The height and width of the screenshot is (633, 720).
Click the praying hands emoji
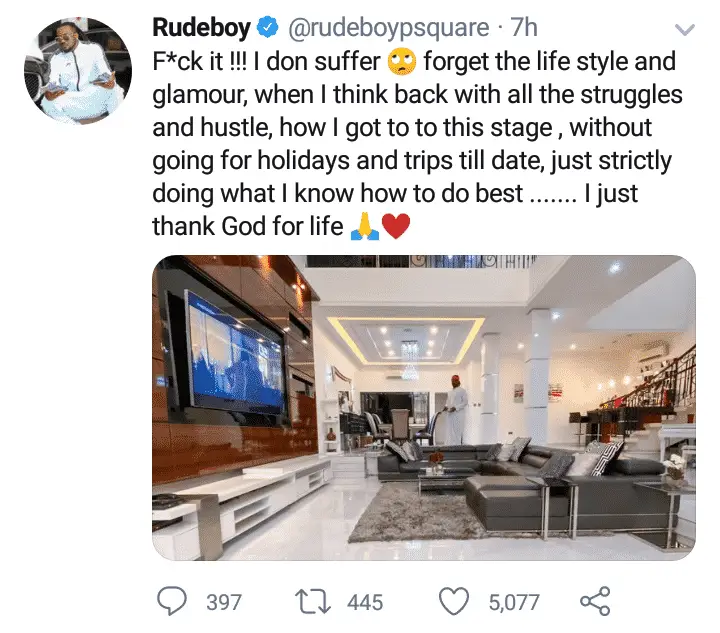pyautogui.click(x=365, y=227)
